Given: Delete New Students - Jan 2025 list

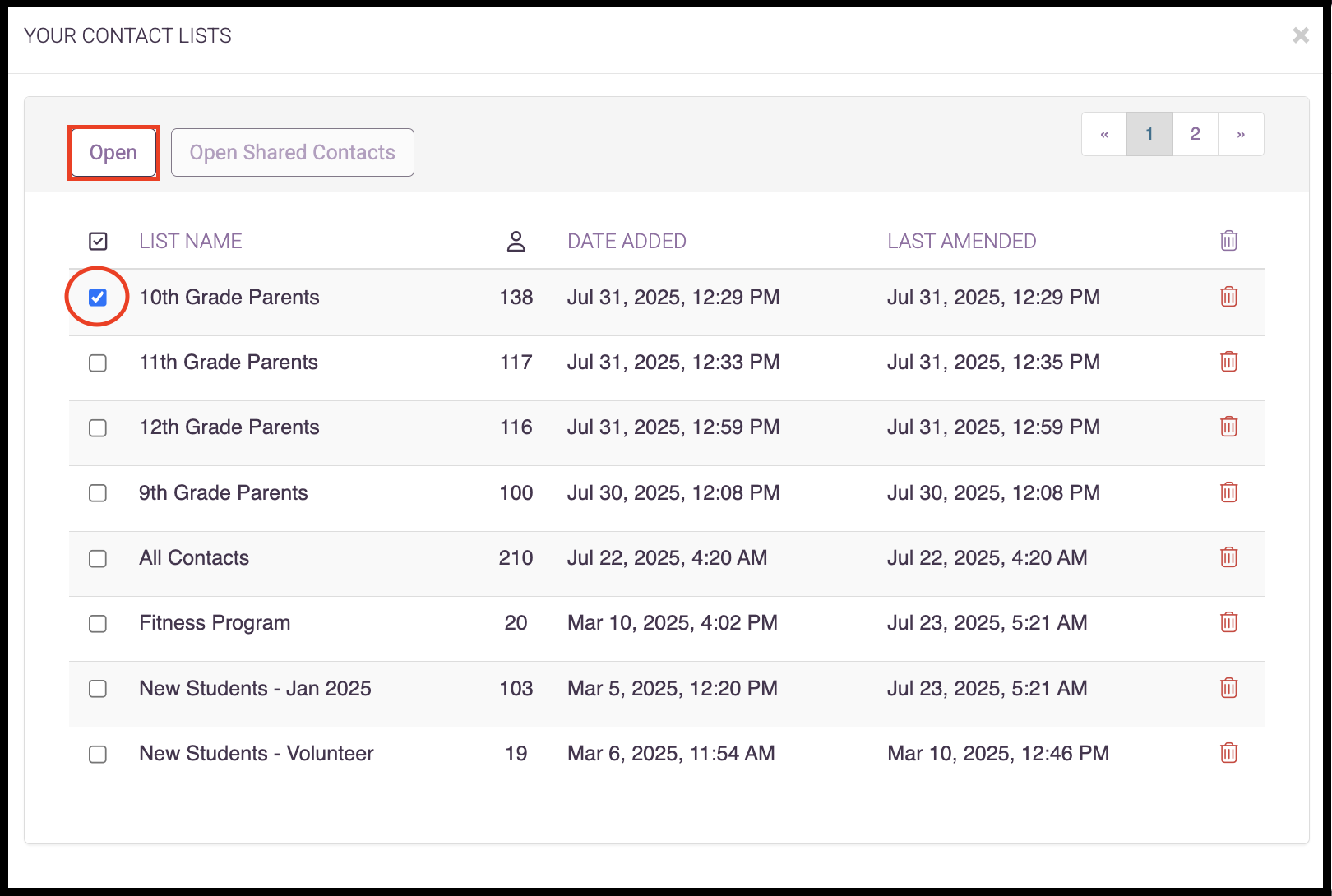Looking at the screenshot, I should point(1228,688).
